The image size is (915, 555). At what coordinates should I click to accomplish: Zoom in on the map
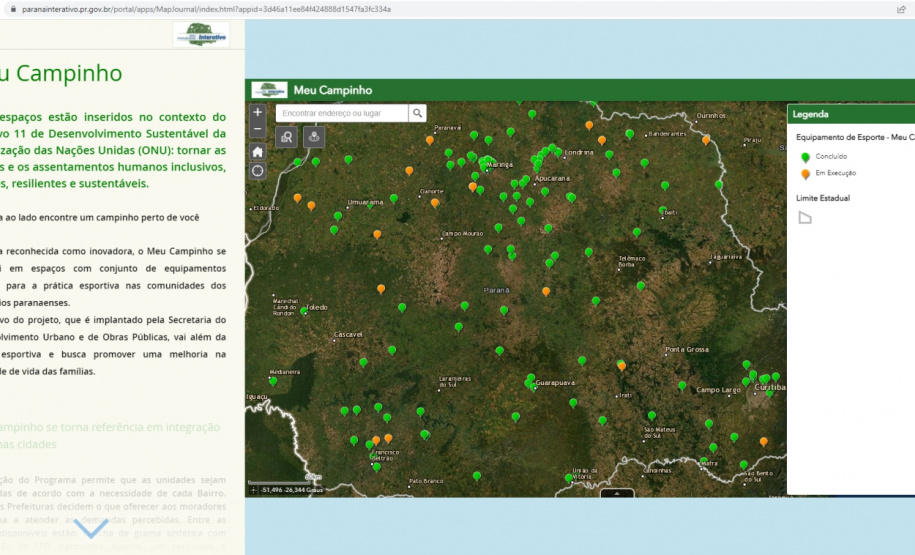(x=258, y=113)
